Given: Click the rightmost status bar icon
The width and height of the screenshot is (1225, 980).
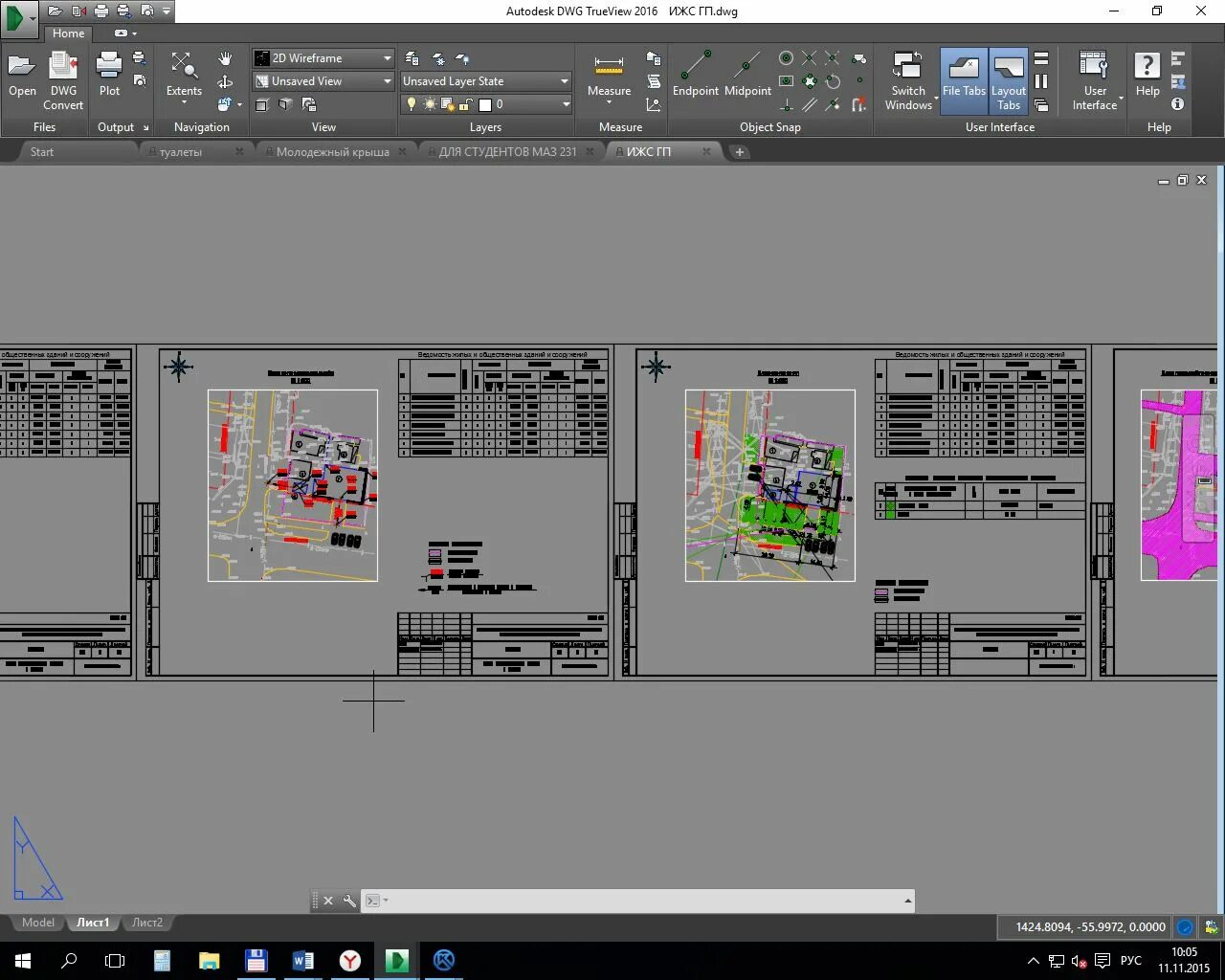Looking at the screenshot, I should pyautogui.click(x=1212, y=926).
